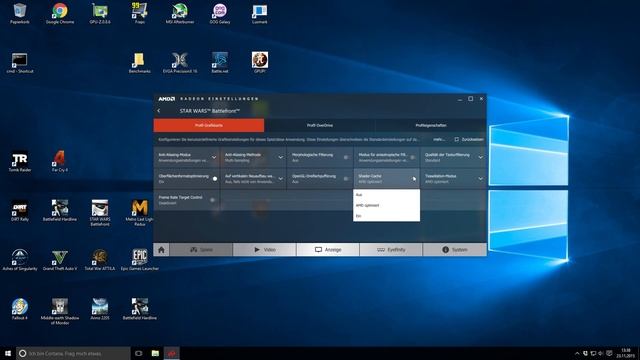Image resolution: width=640 pixels, height=360 pixels.
Task: Switch to the Profileigenschaften tab
Action: (x=431, y=125)
